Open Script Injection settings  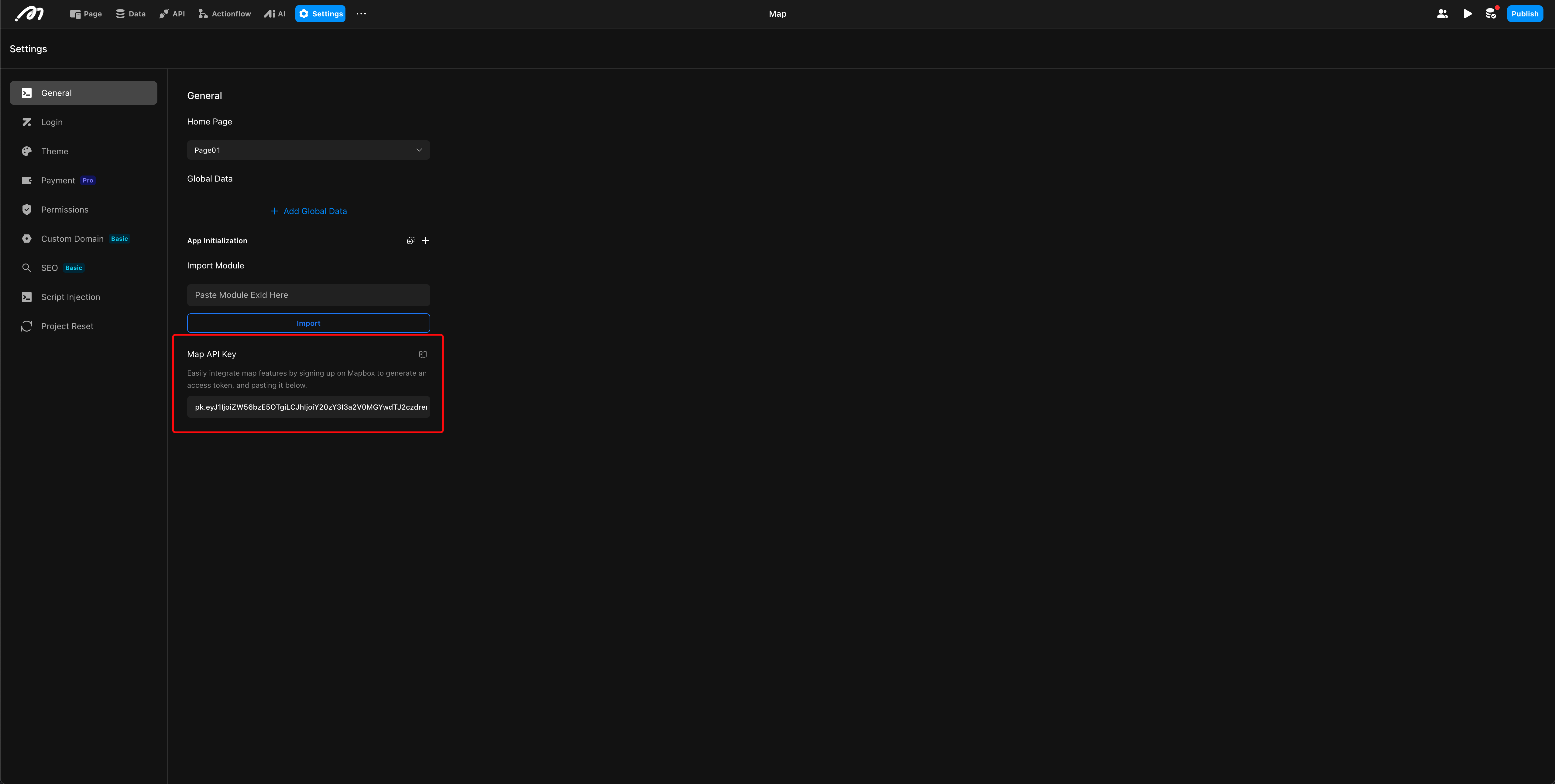pos(83,297)
